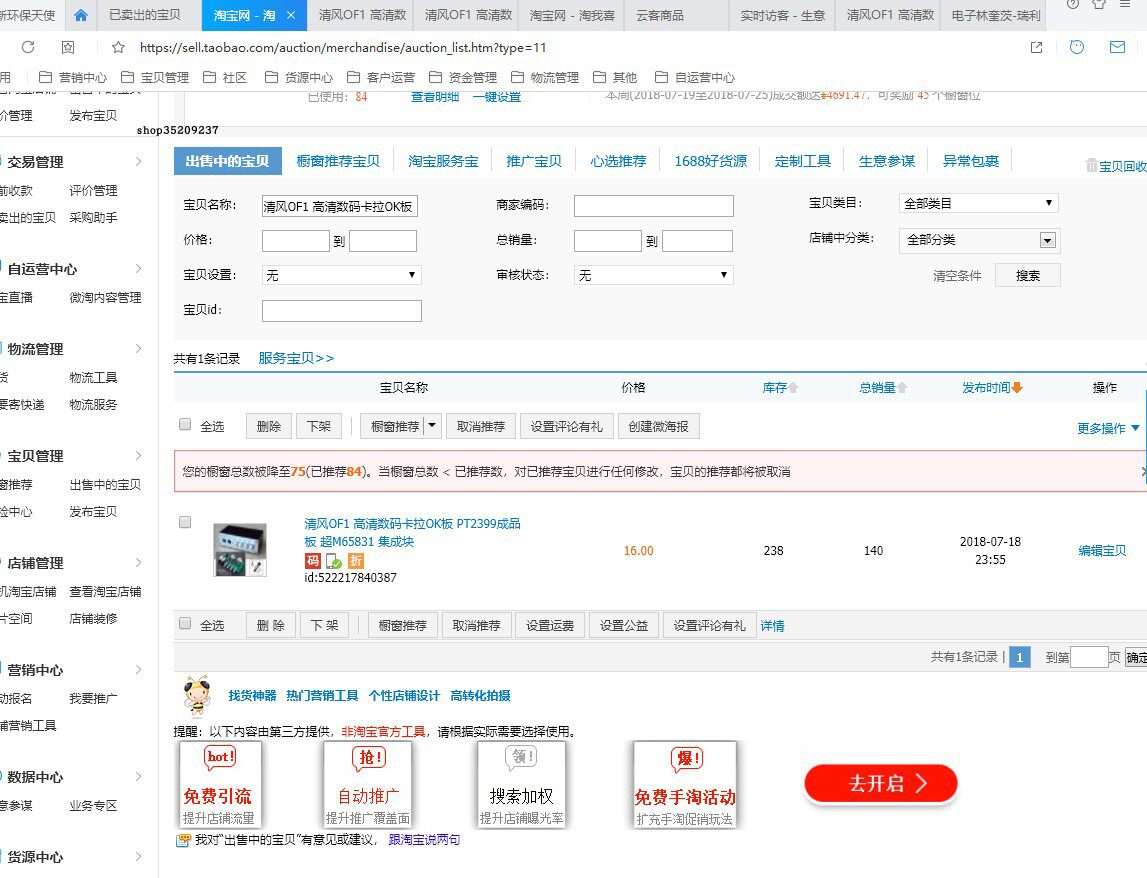Image resolution: width=1147 pixels, height=878 pixels.
Task: Open the 搜索加权 promotion card
Action: (x=521, y=784)
